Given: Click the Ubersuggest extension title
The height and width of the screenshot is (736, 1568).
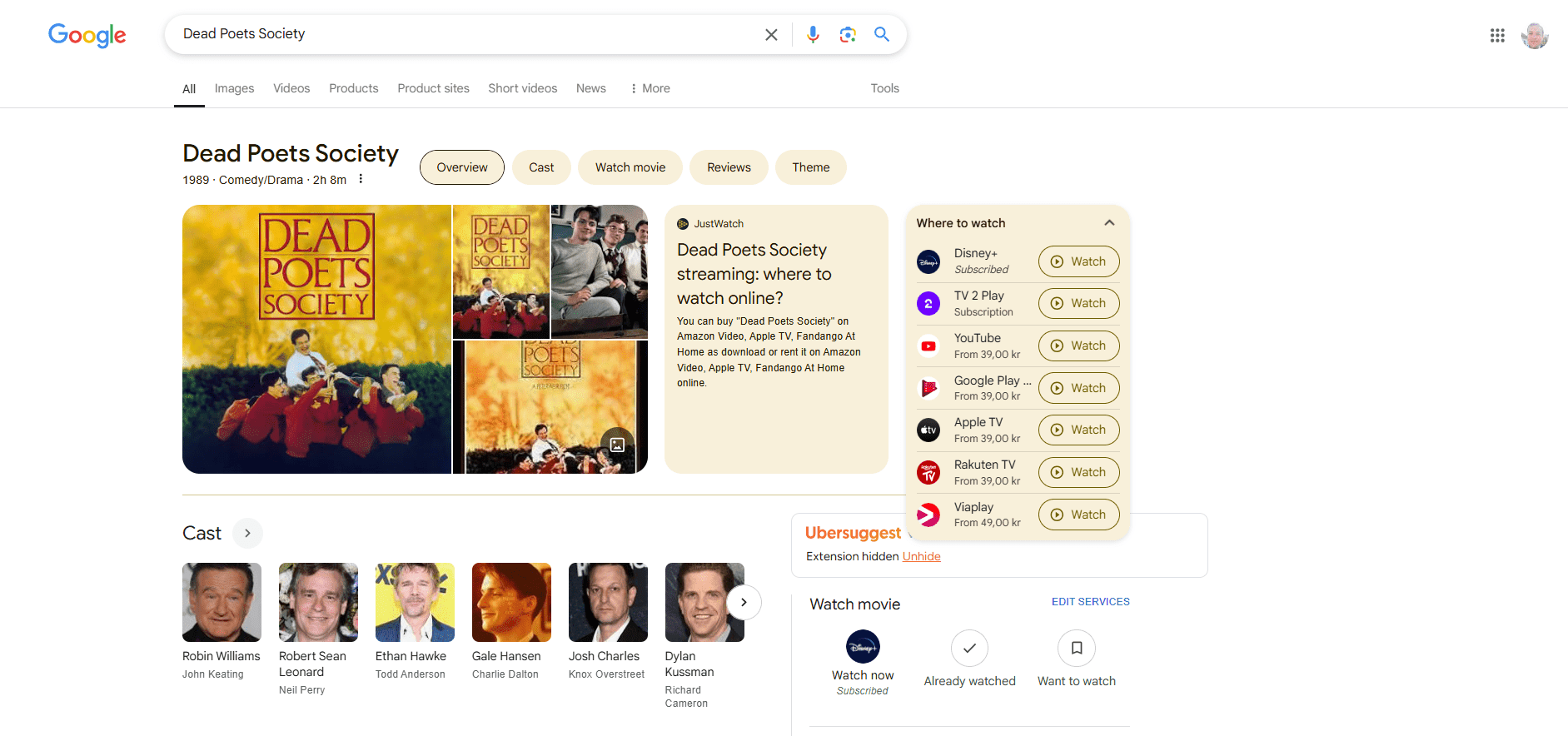Looking at the screenshot, I should click(853, 533).
